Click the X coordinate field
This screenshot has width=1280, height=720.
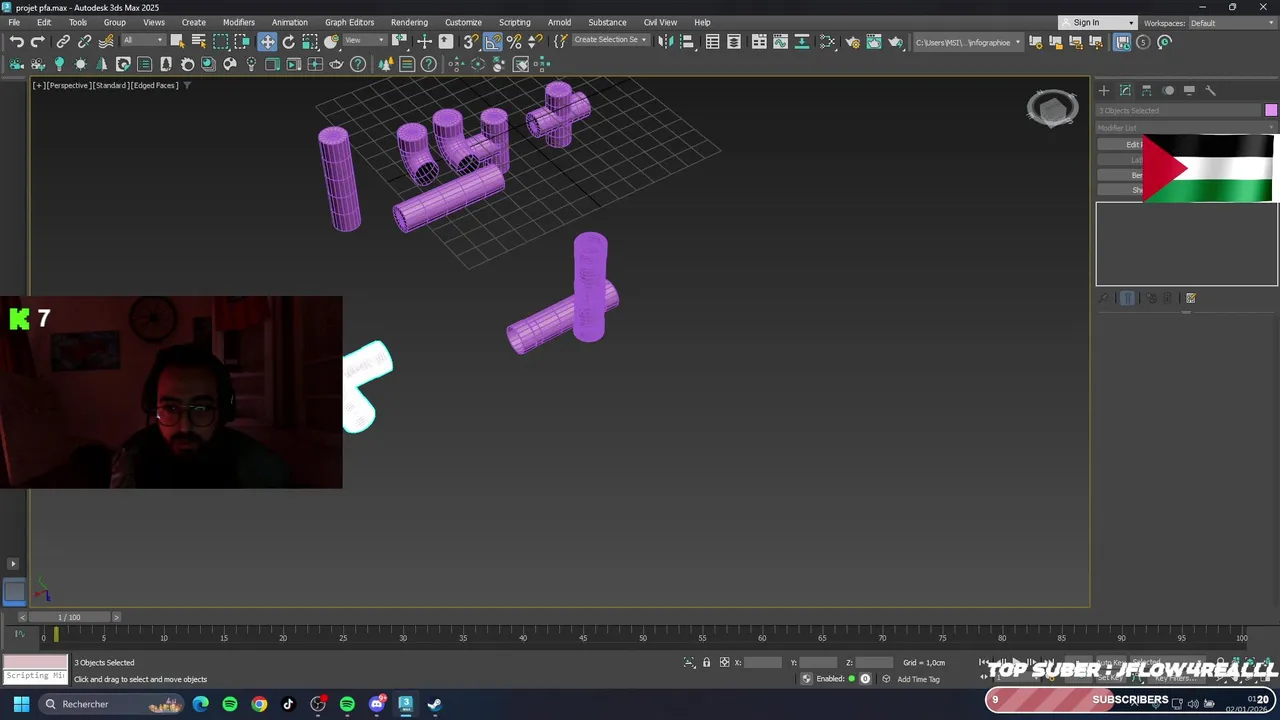pos(763,662)
